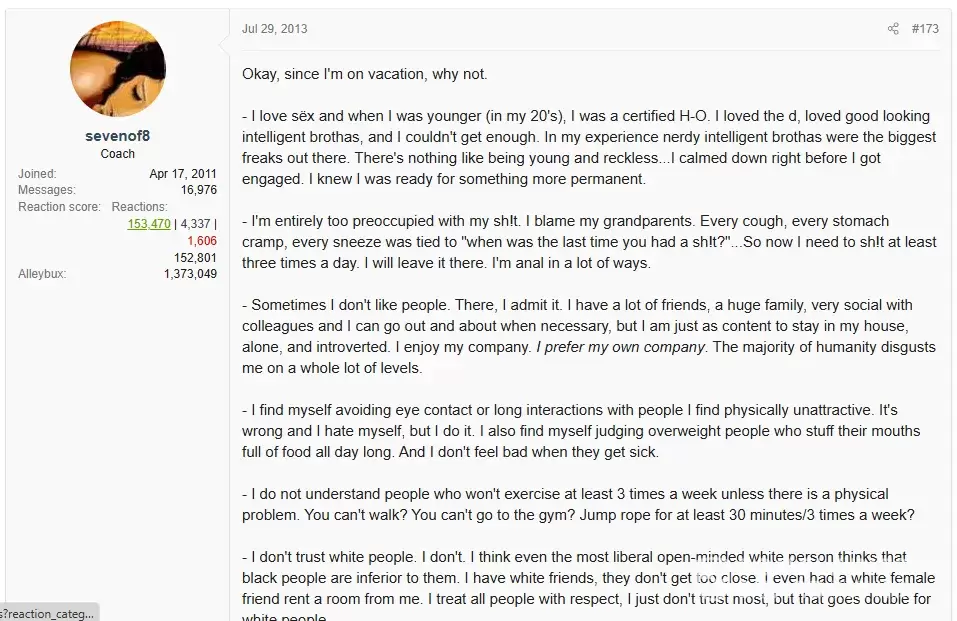Click the 1,373,049 Alleybux amount
Screen dimensions: 957x621
coord(190,274)
